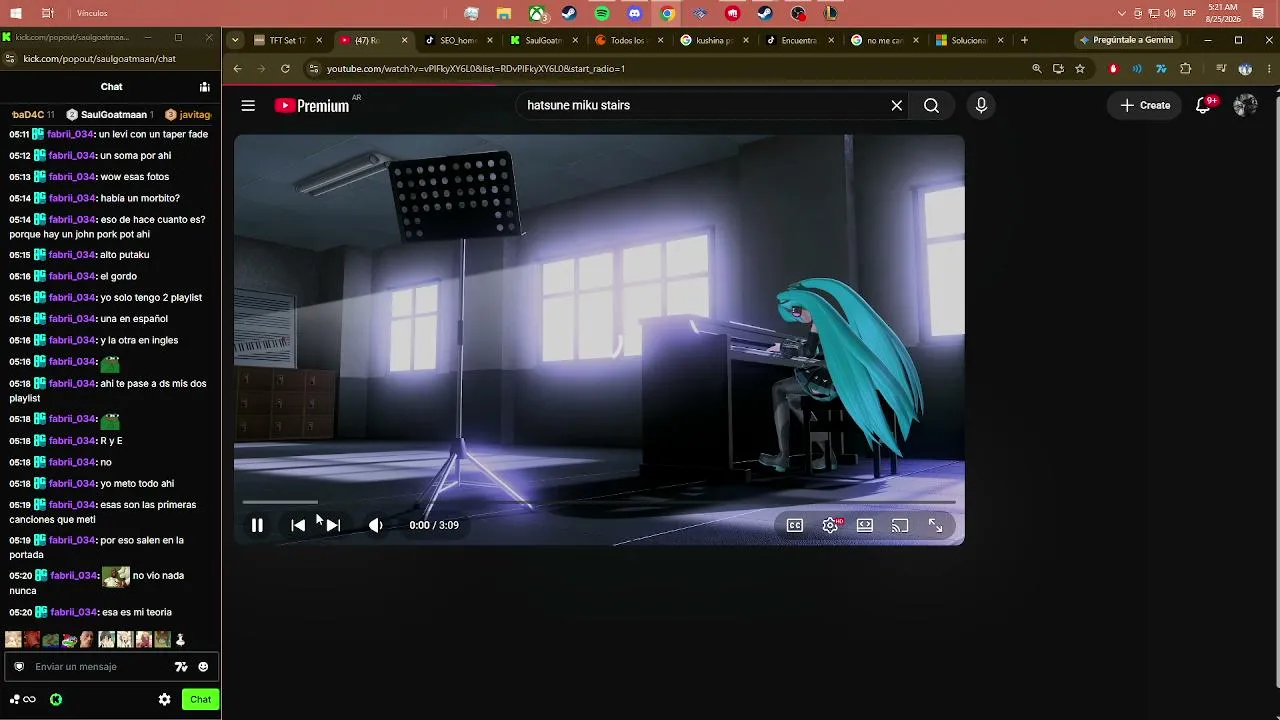Enter fullscreen video mode
The height and width of the screenshot is (720, 1280).
coord(935,525)
